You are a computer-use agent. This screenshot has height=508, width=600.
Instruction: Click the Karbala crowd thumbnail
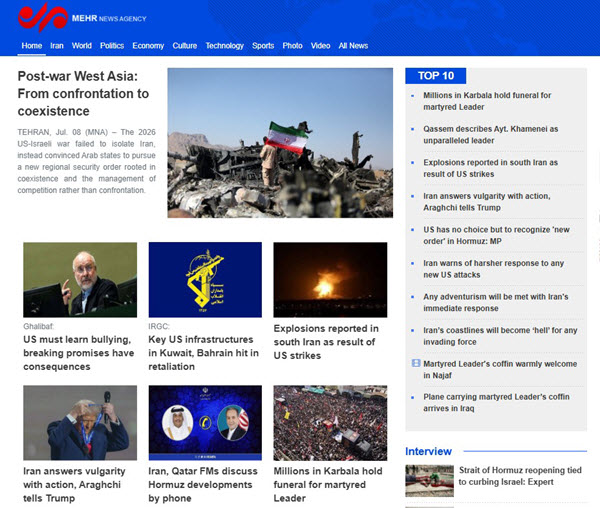[x=330, y=423]
